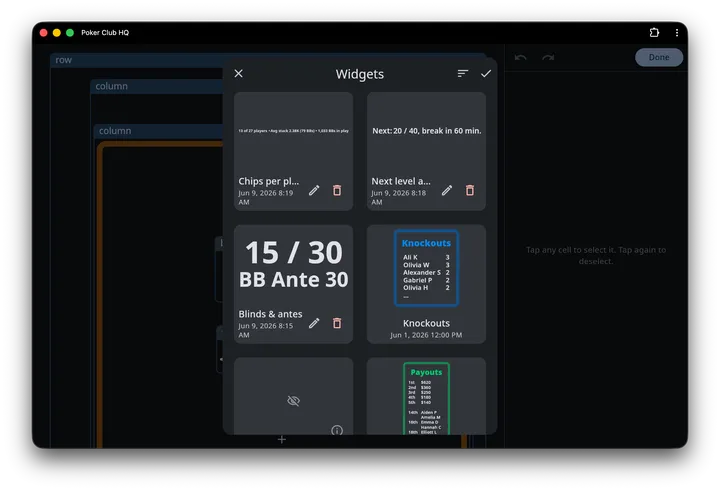Click the 'Widgets' dialog heading
This screenshot has width=720, height=491.
[x=360, y=74]
